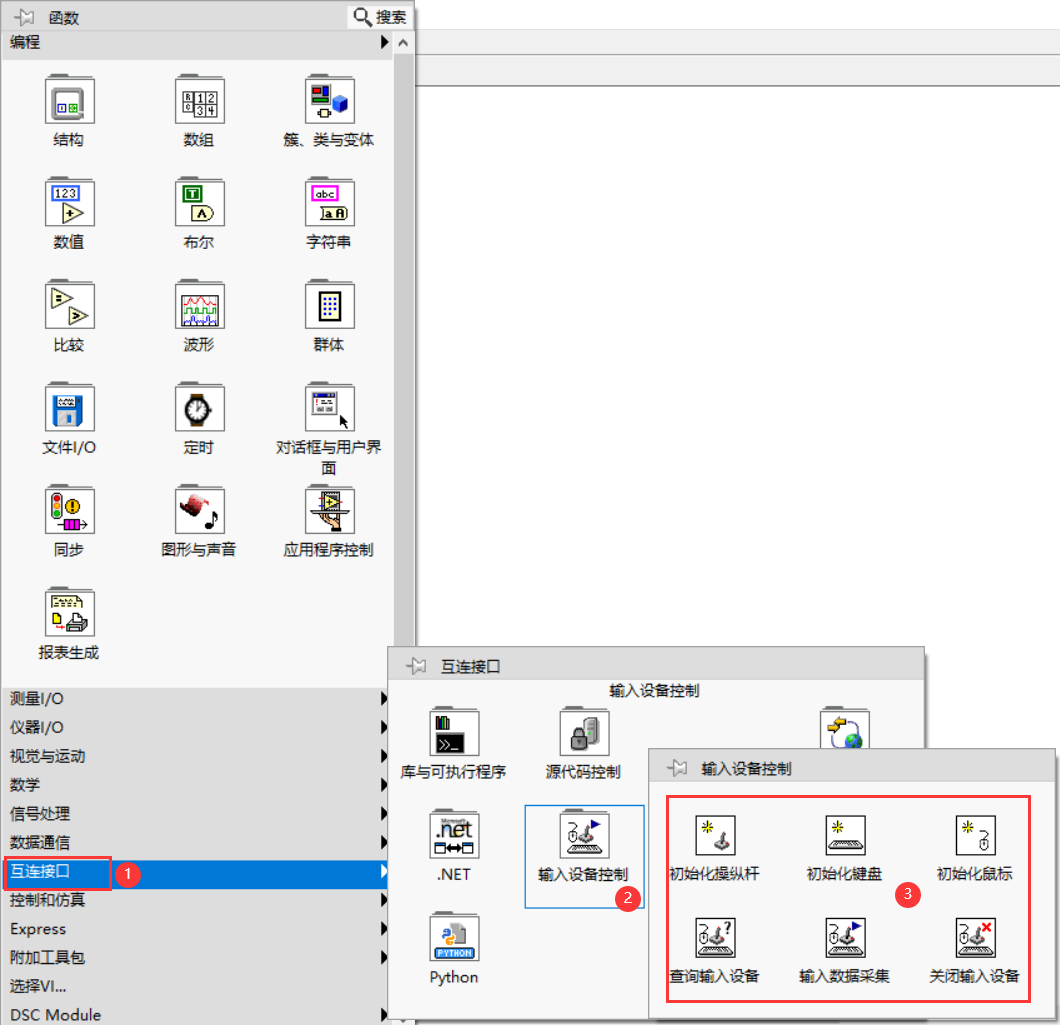
Task: Open the 报表生成 palette icon
Action: tap(69, 612)
